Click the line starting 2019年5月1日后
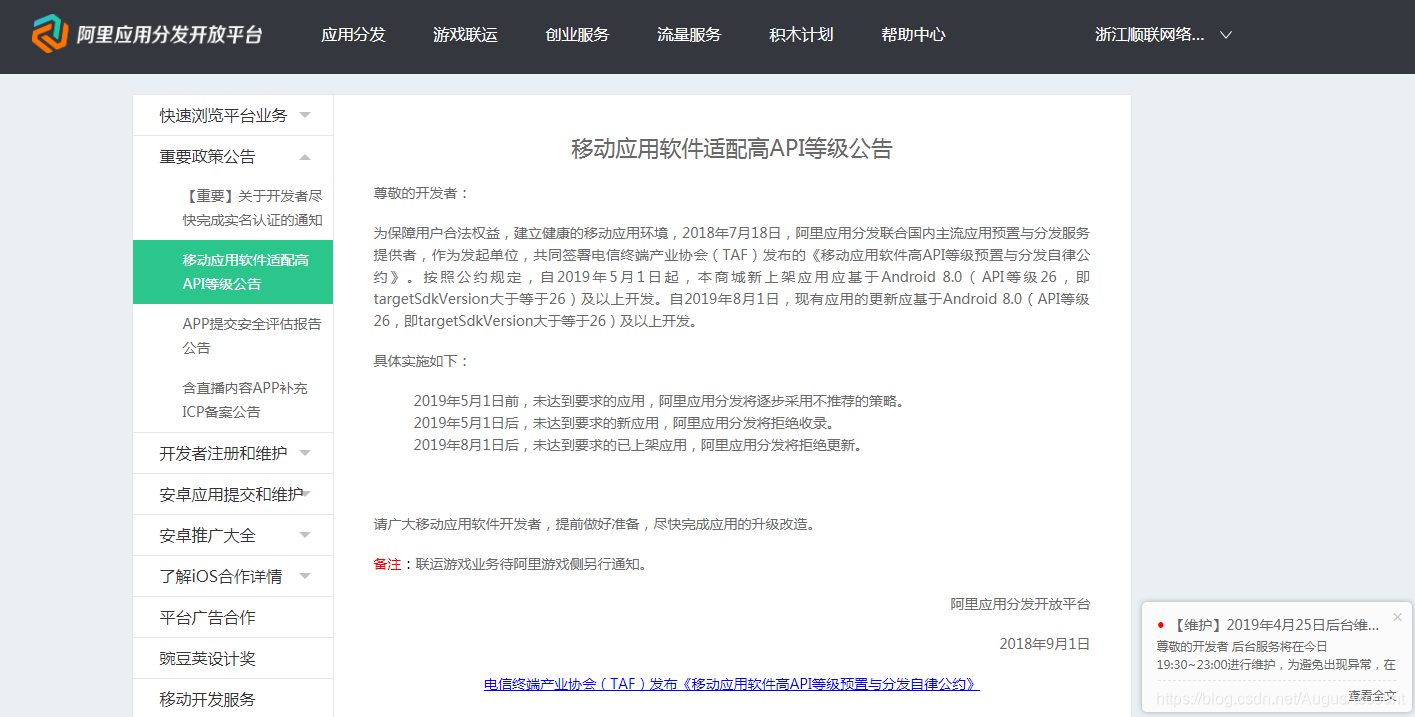Screen dimensions: 1415x717 click(624, 423)
